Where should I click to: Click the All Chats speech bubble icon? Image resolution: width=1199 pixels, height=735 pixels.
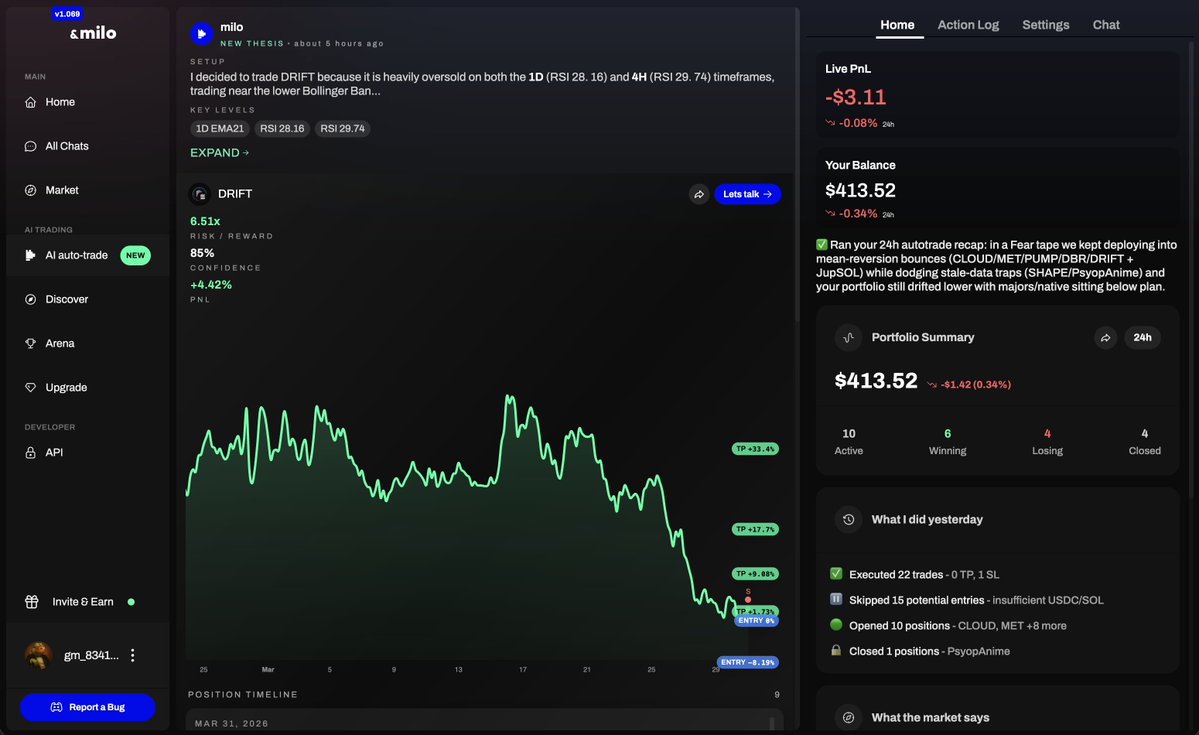31,146
